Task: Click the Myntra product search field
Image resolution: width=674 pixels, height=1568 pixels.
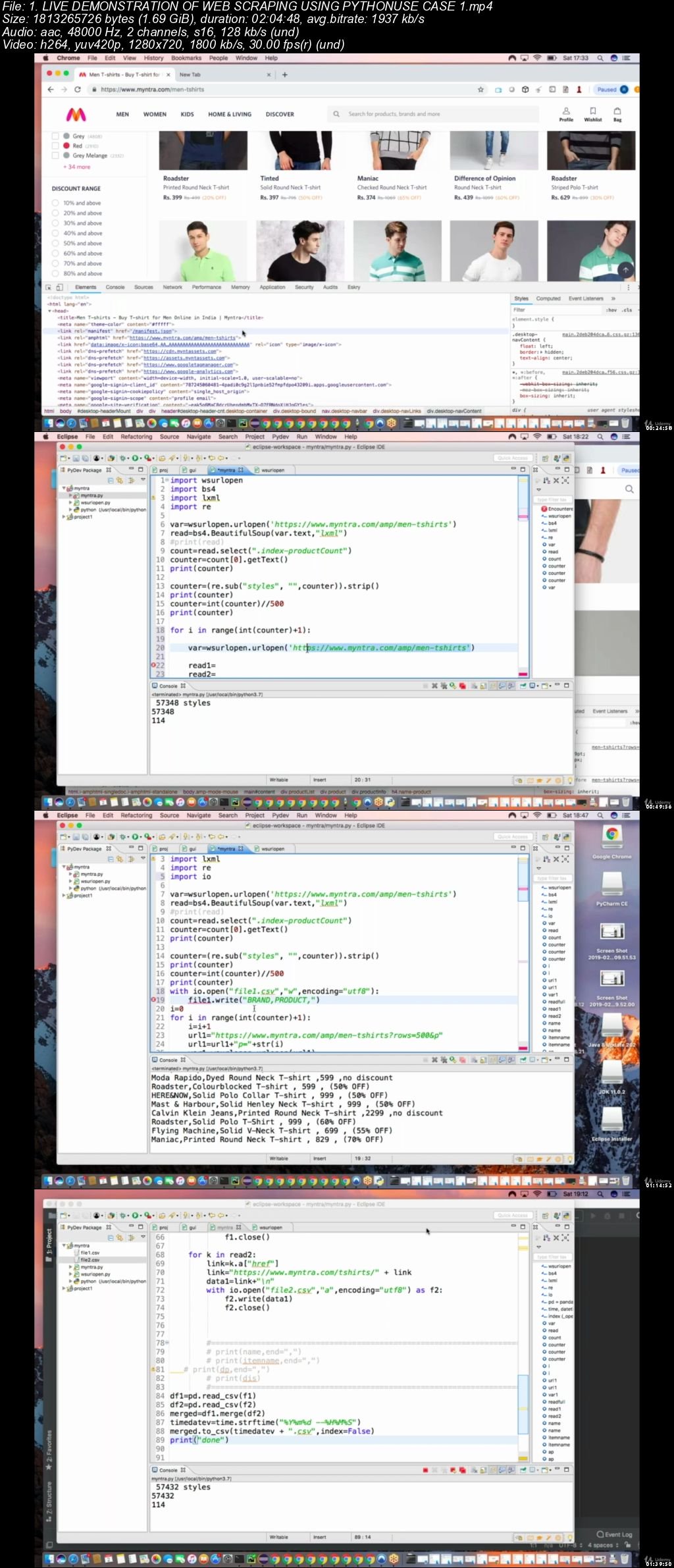Action: (x=434, y=114)
